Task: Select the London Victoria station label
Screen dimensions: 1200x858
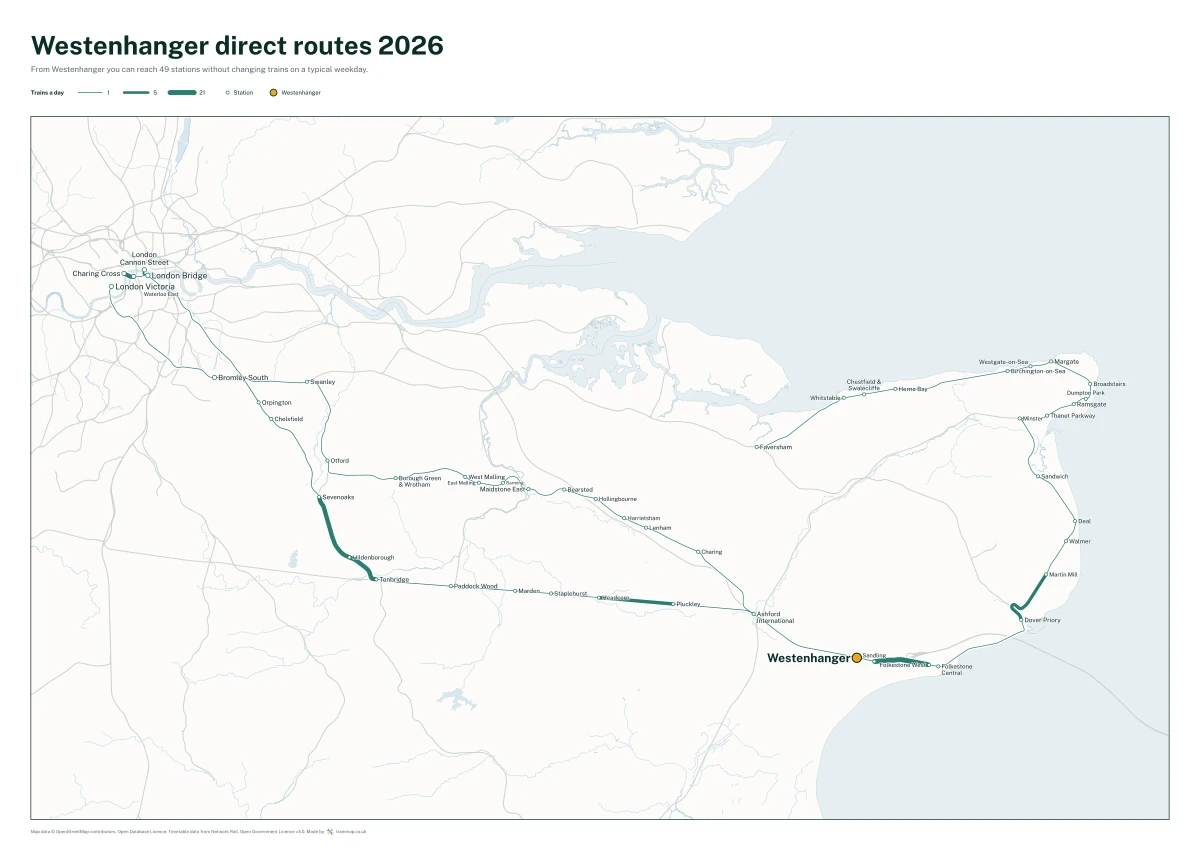Action: 145,286
